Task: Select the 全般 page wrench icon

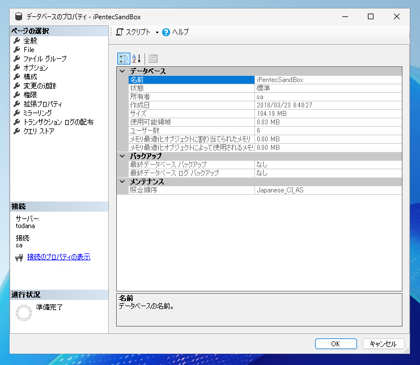Action: [x=17, y=41]
